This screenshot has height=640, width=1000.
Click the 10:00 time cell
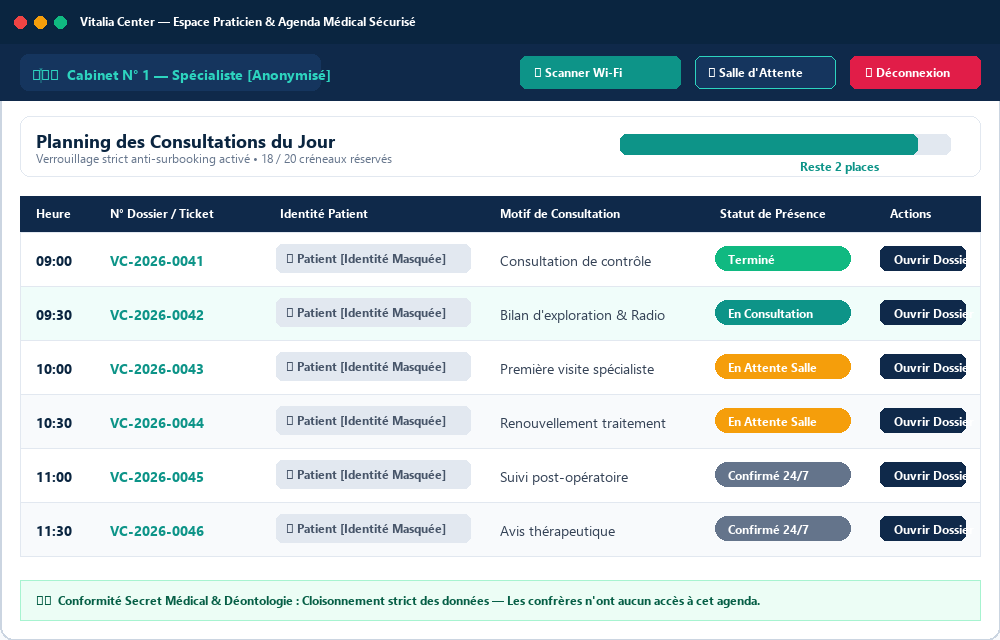pos(54,370)
